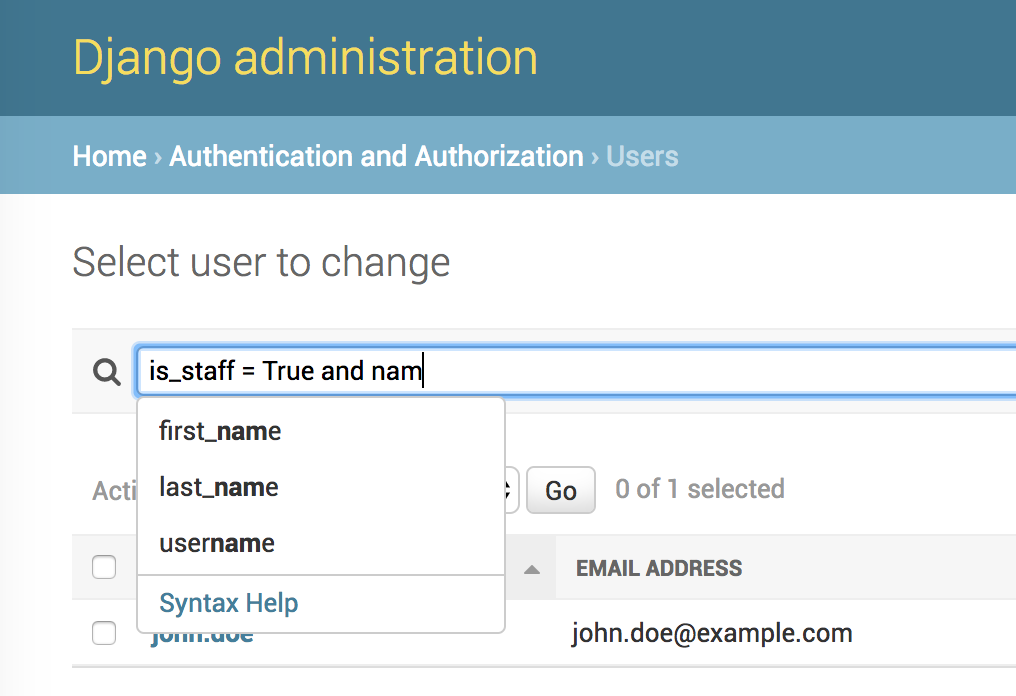The image size is (1016, 696).
Task: Click the search magnifier icon
Action: (x=106, y=372)
